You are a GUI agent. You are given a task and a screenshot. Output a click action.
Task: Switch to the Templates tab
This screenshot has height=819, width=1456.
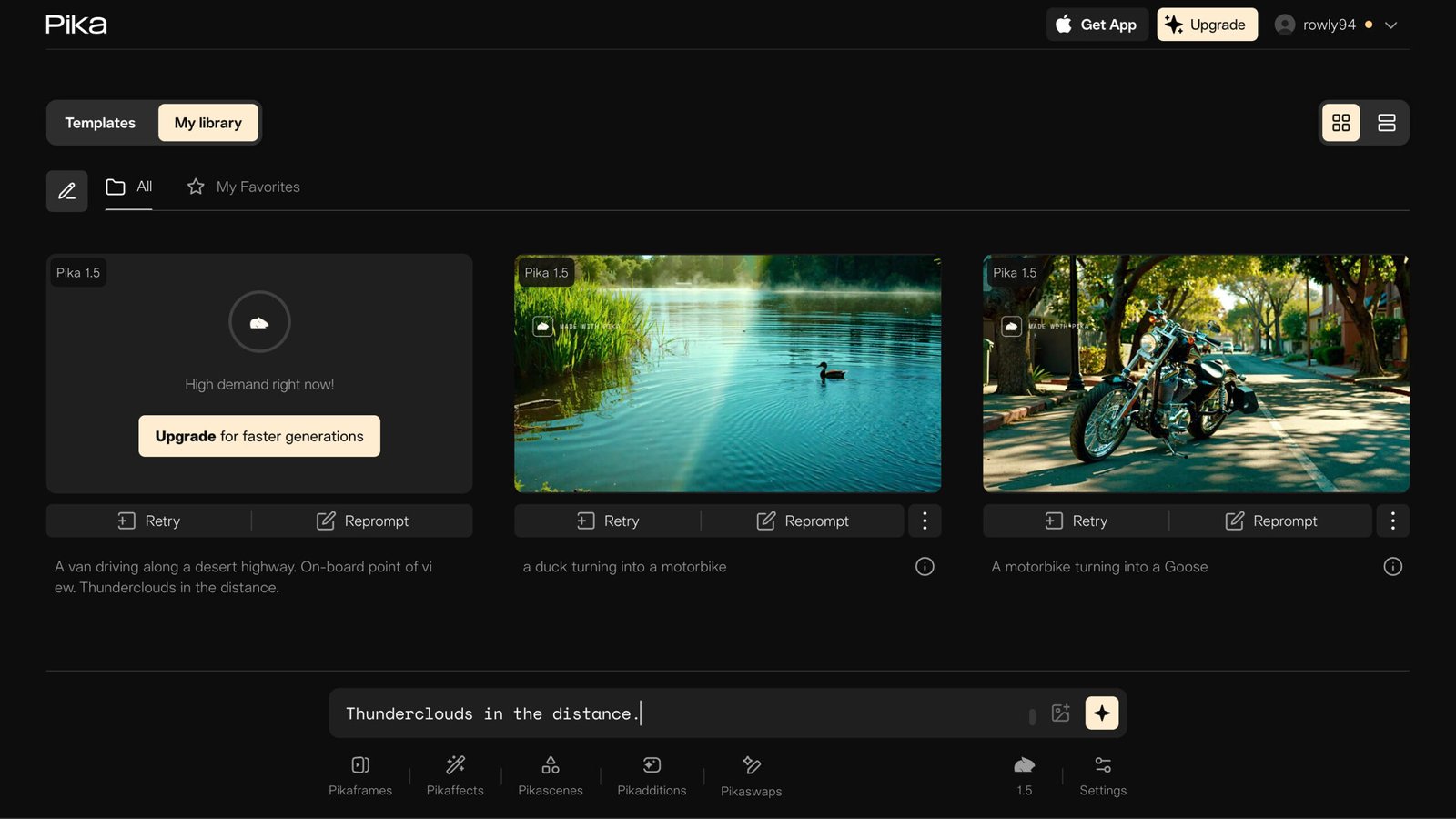coord(100,123)
